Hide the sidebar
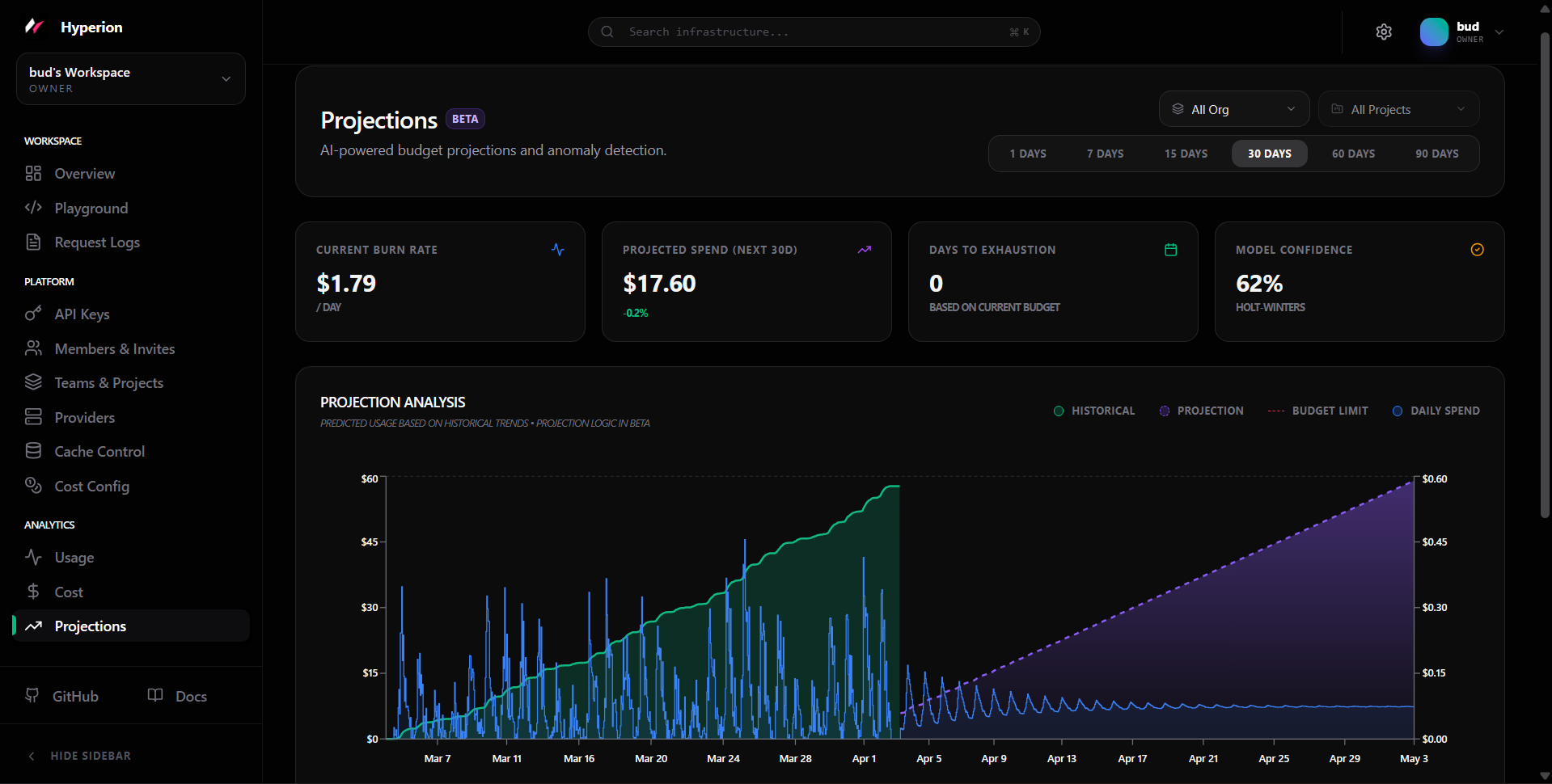Image resolution: width=1552 pixels, height=784 pixels. (x=79, y=756)
